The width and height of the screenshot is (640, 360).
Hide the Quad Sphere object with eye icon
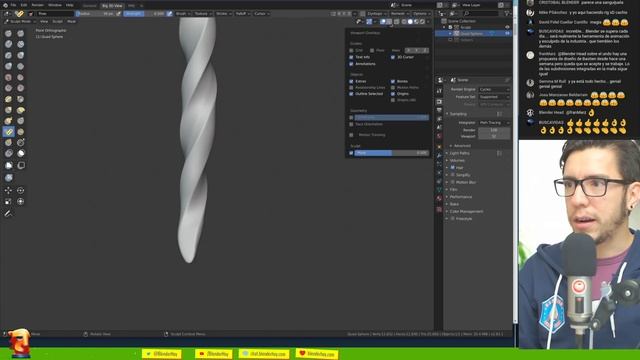point(507,33)
